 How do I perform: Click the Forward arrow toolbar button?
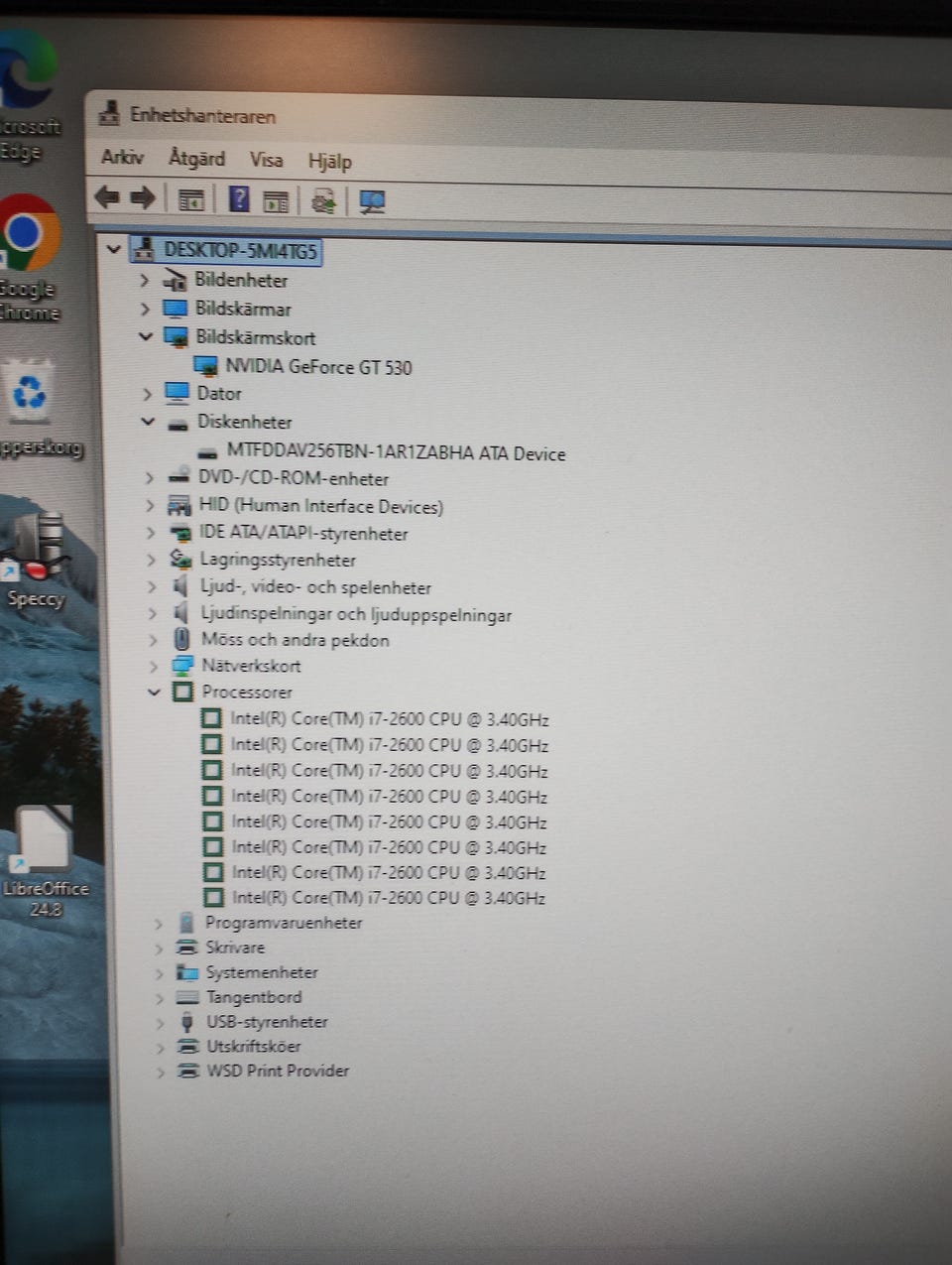pos(143,197)
